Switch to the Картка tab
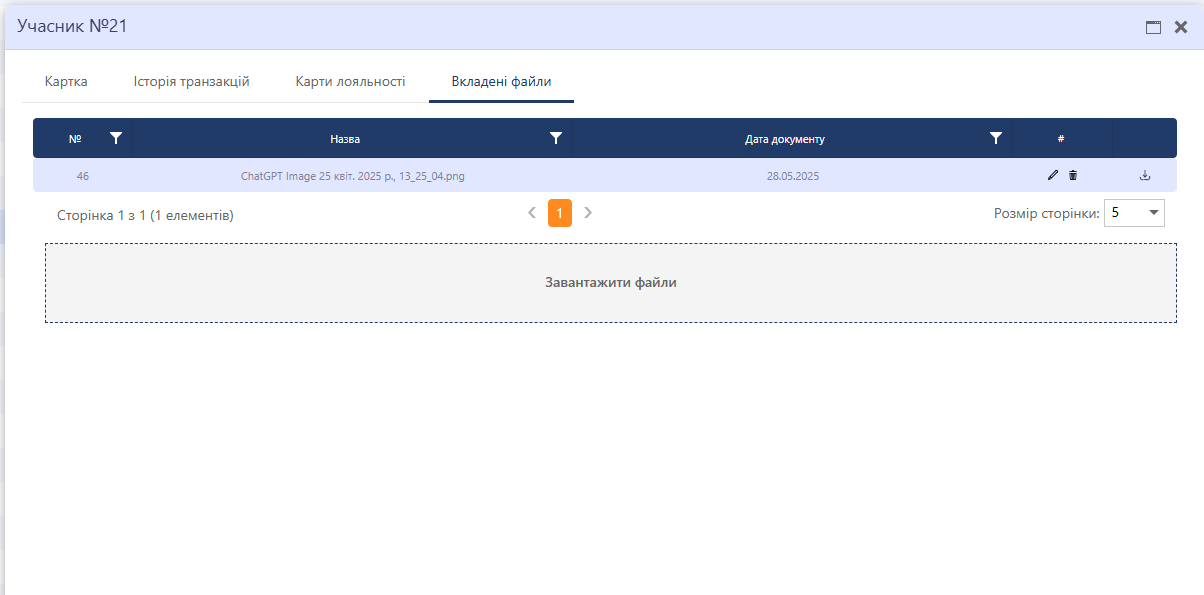Screen dimensions: 1204x595 tap(66, 82)
